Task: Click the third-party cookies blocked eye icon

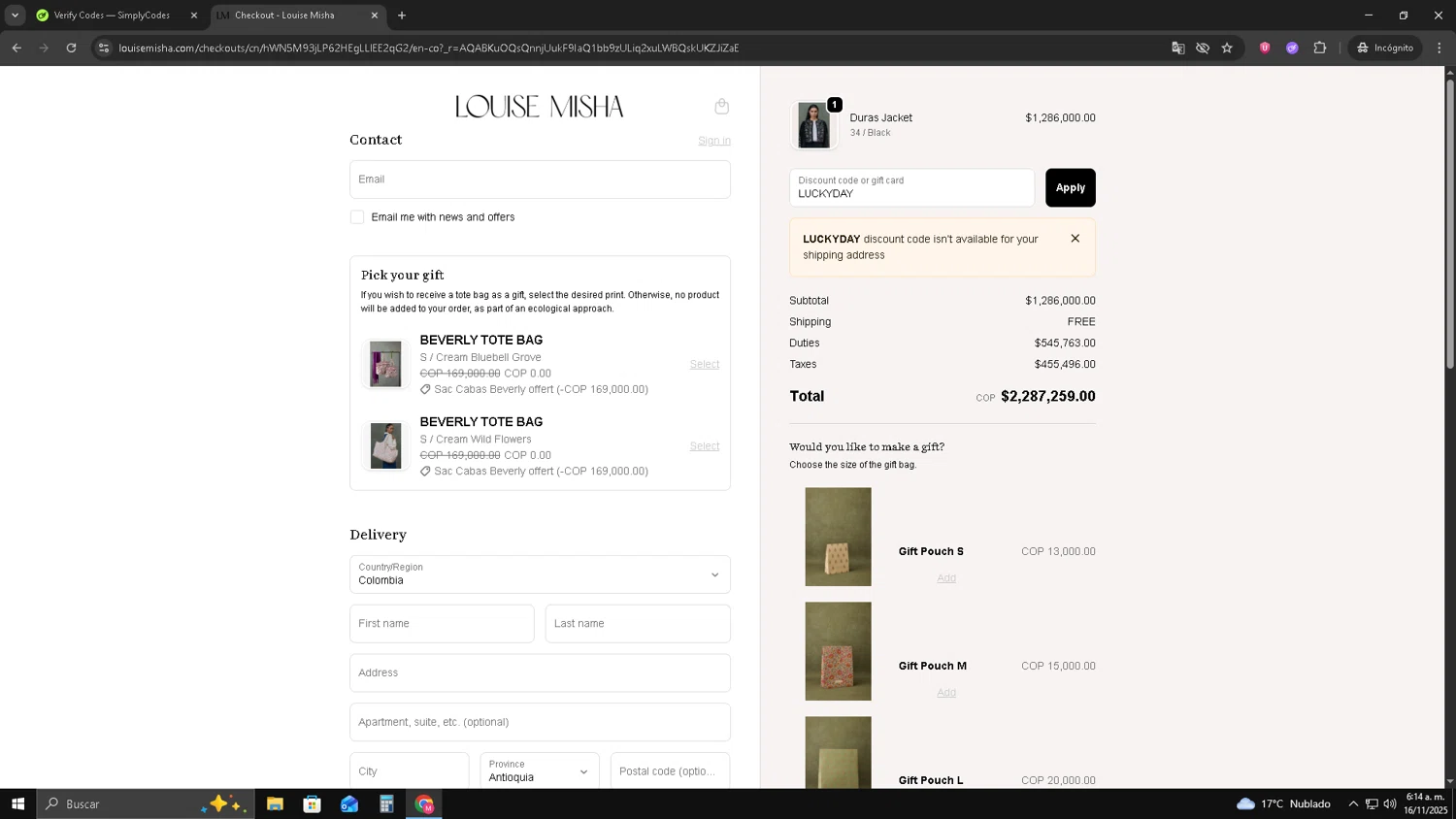Action: point(1203,48)
